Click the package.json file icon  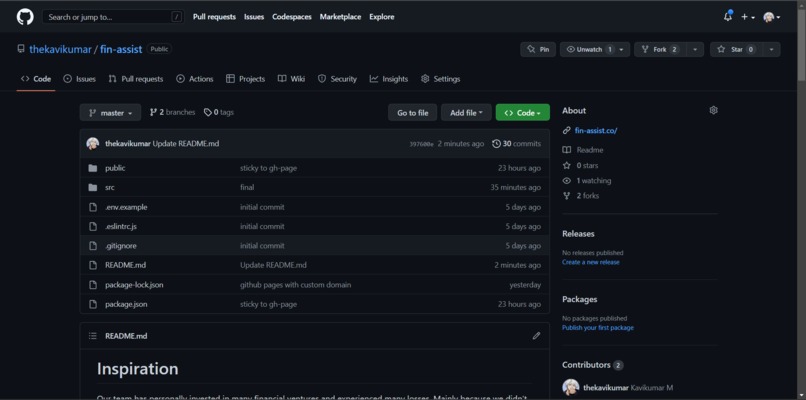tap(93, 304)
